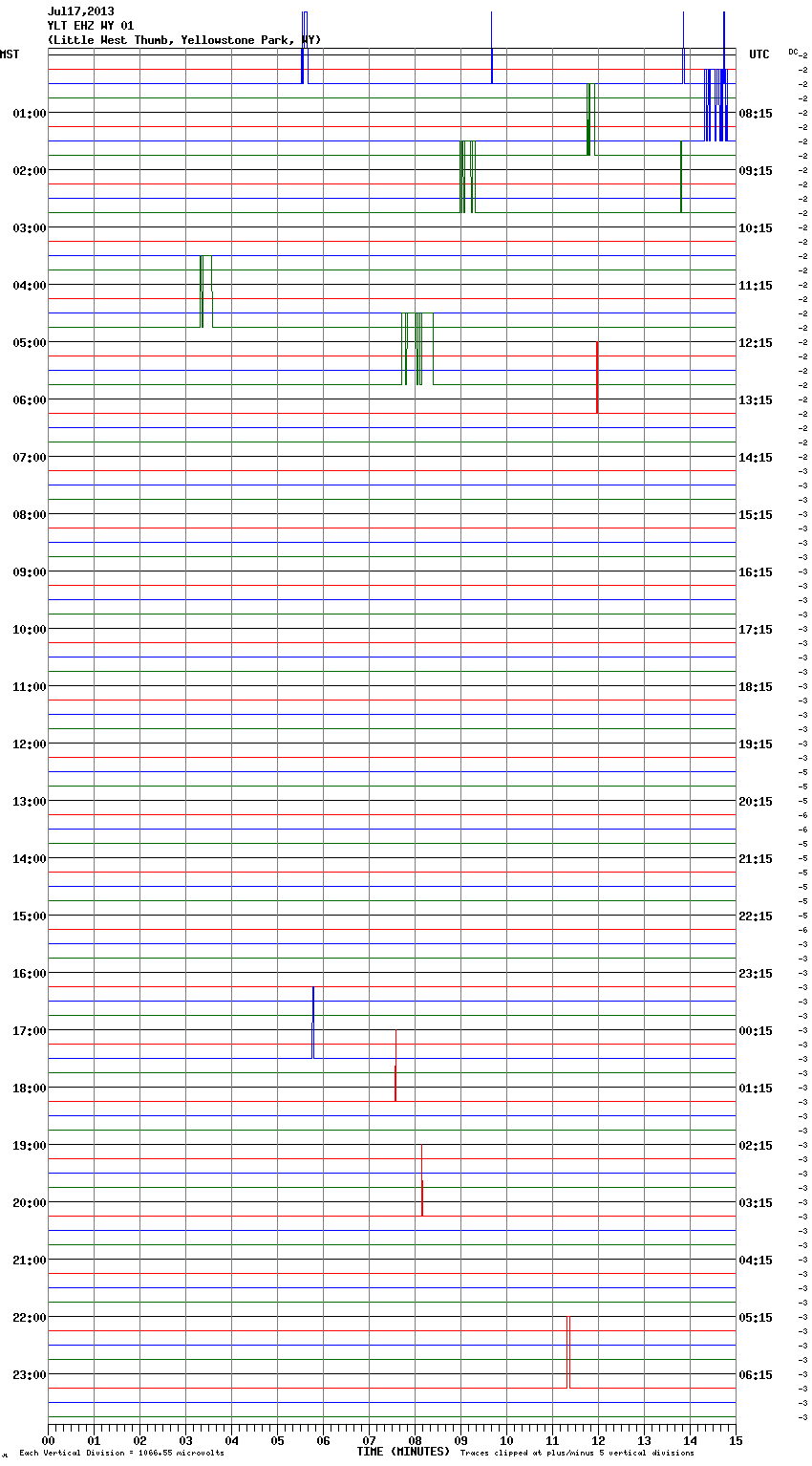Click the 06:15 UTC row label

click(x=756, y=1374)
